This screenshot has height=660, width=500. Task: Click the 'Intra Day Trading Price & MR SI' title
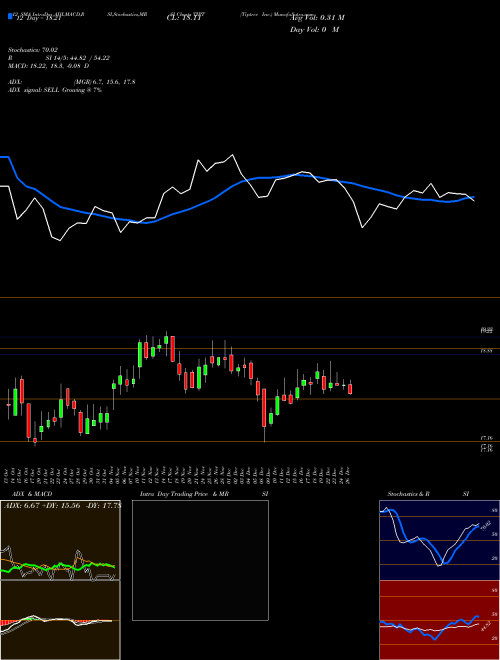coord(204,494)
